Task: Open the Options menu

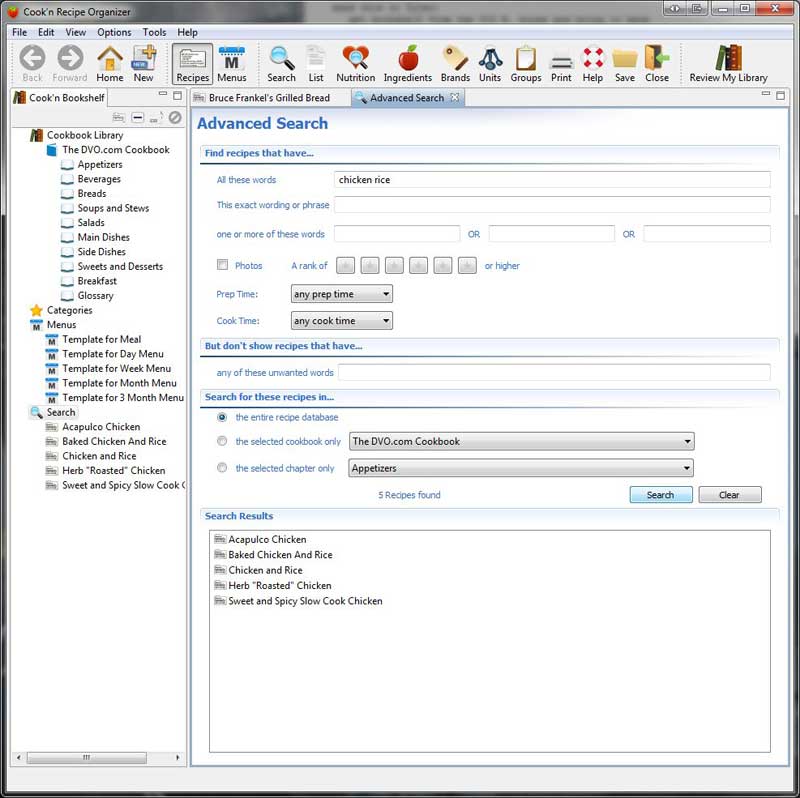Action: coord(114,32)
